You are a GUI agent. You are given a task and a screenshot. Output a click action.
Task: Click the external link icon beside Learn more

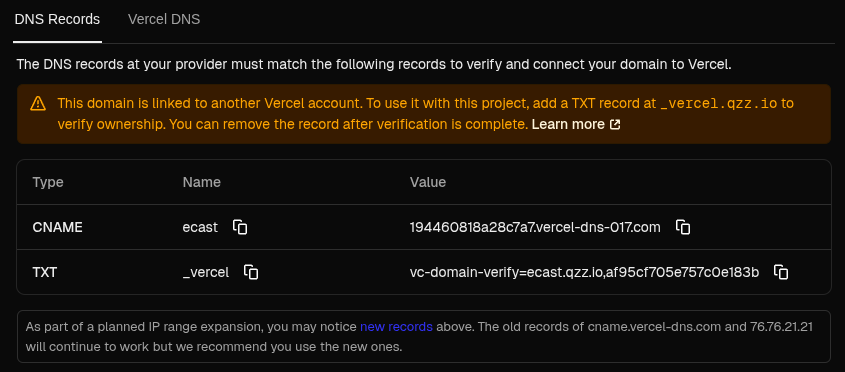(x=615, y=125)
